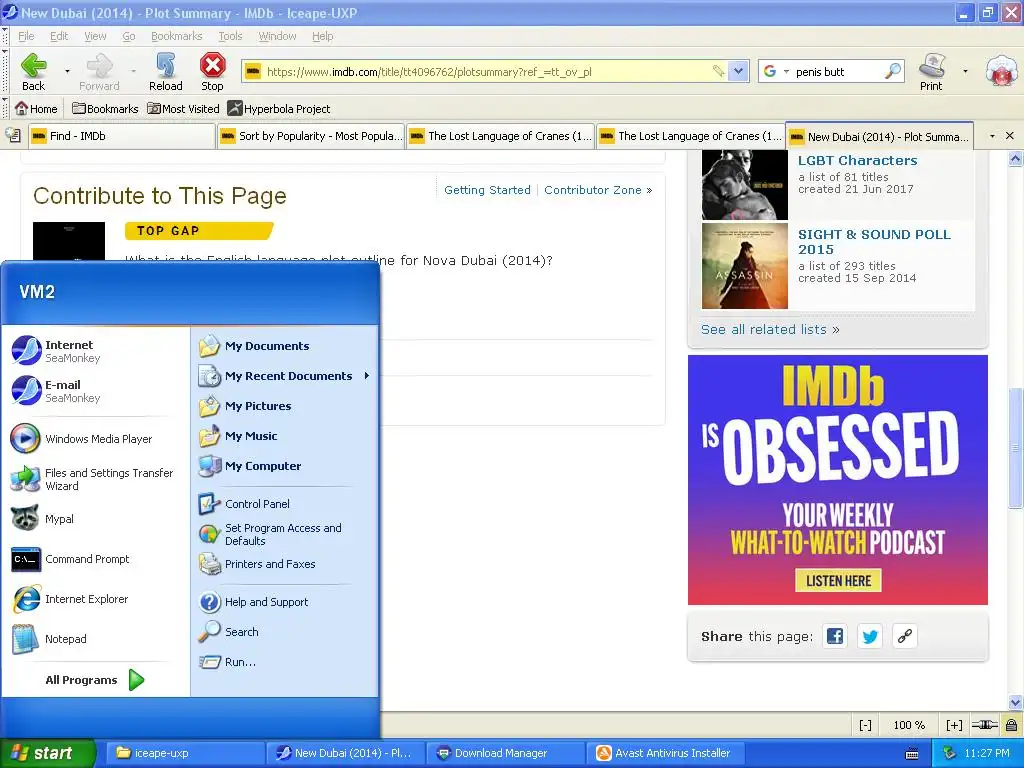Open the Tools menu
The image size is (1024, 768).
pos(230,36)
